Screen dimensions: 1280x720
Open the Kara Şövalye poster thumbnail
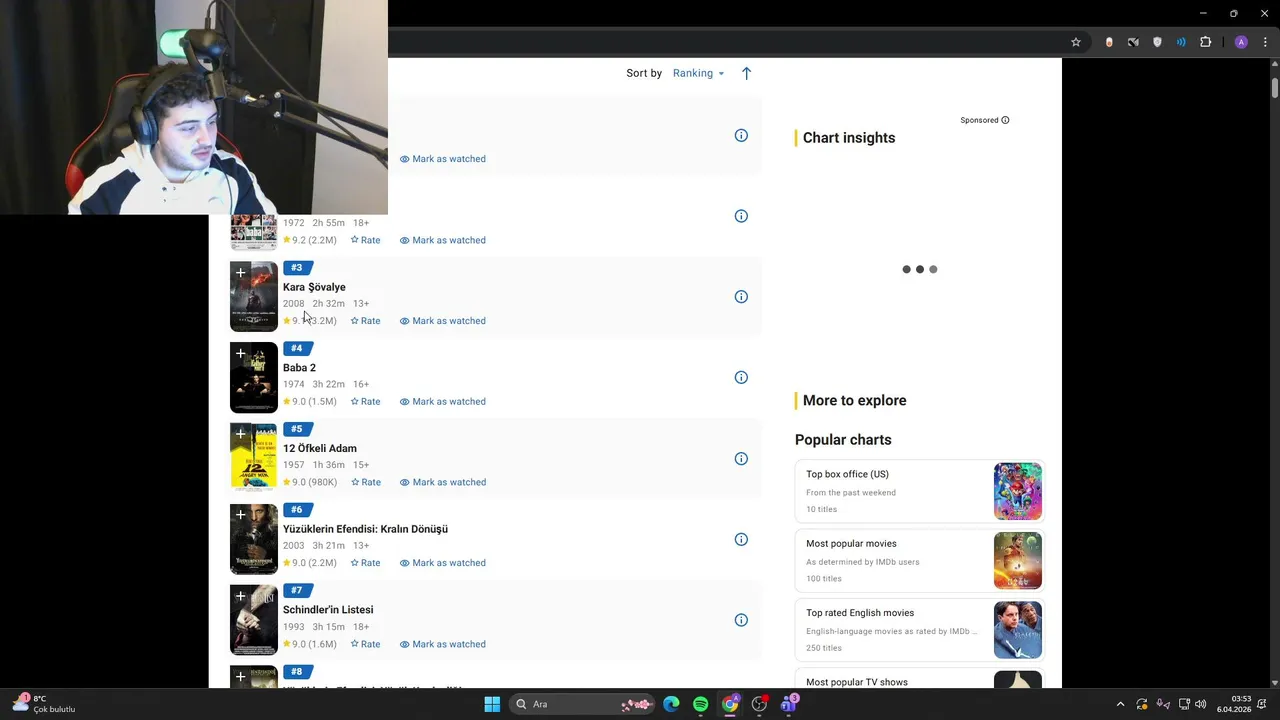tap(254, 297)
